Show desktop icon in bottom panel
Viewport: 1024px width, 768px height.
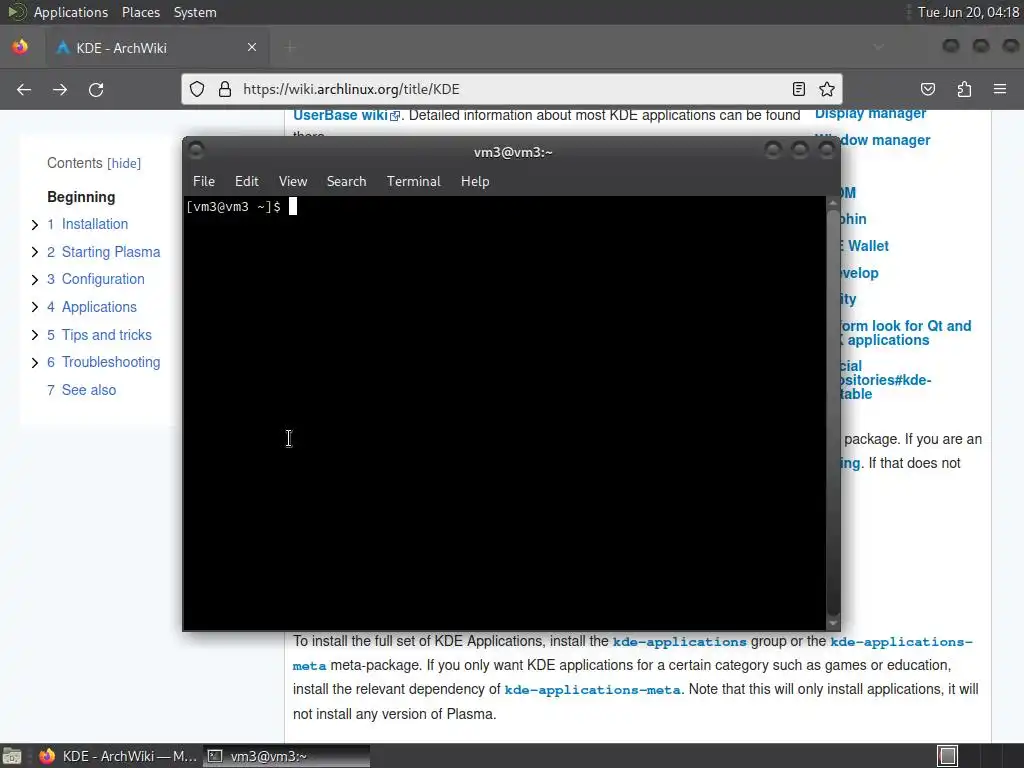tap(12, 756)
